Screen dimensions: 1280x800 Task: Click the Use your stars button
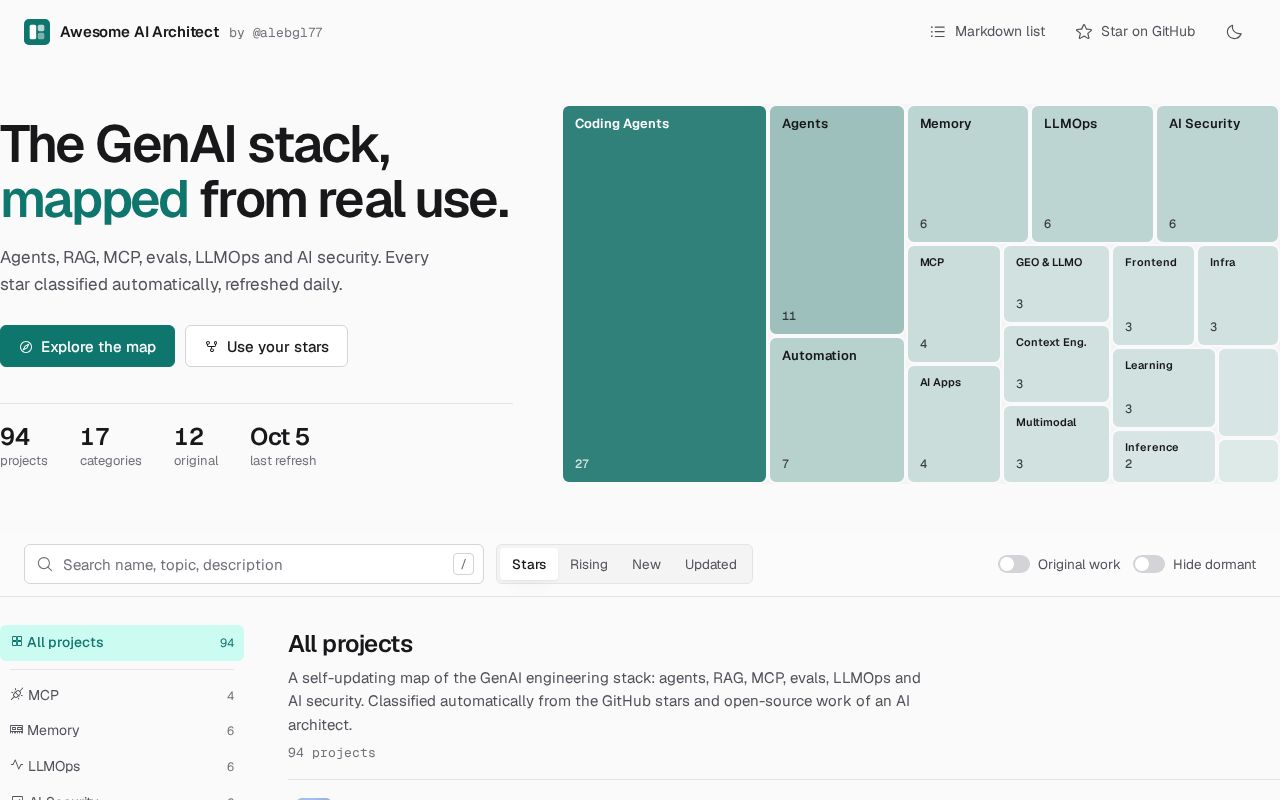pyautogui.click(x=266, y=346)
